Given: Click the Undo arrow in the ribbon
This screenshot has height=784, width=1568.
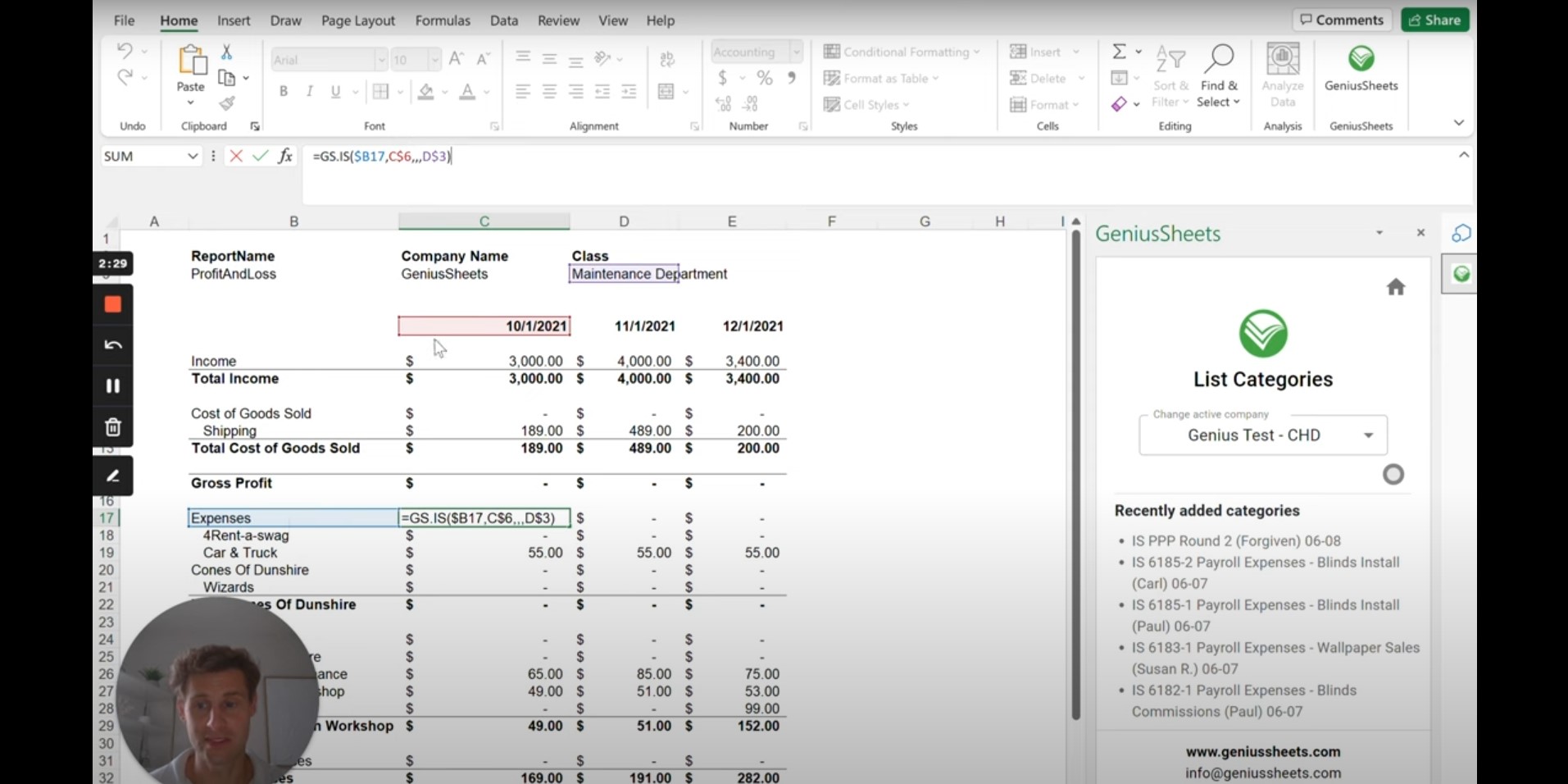Looking at the screenshot, I should tap(125, 51).
